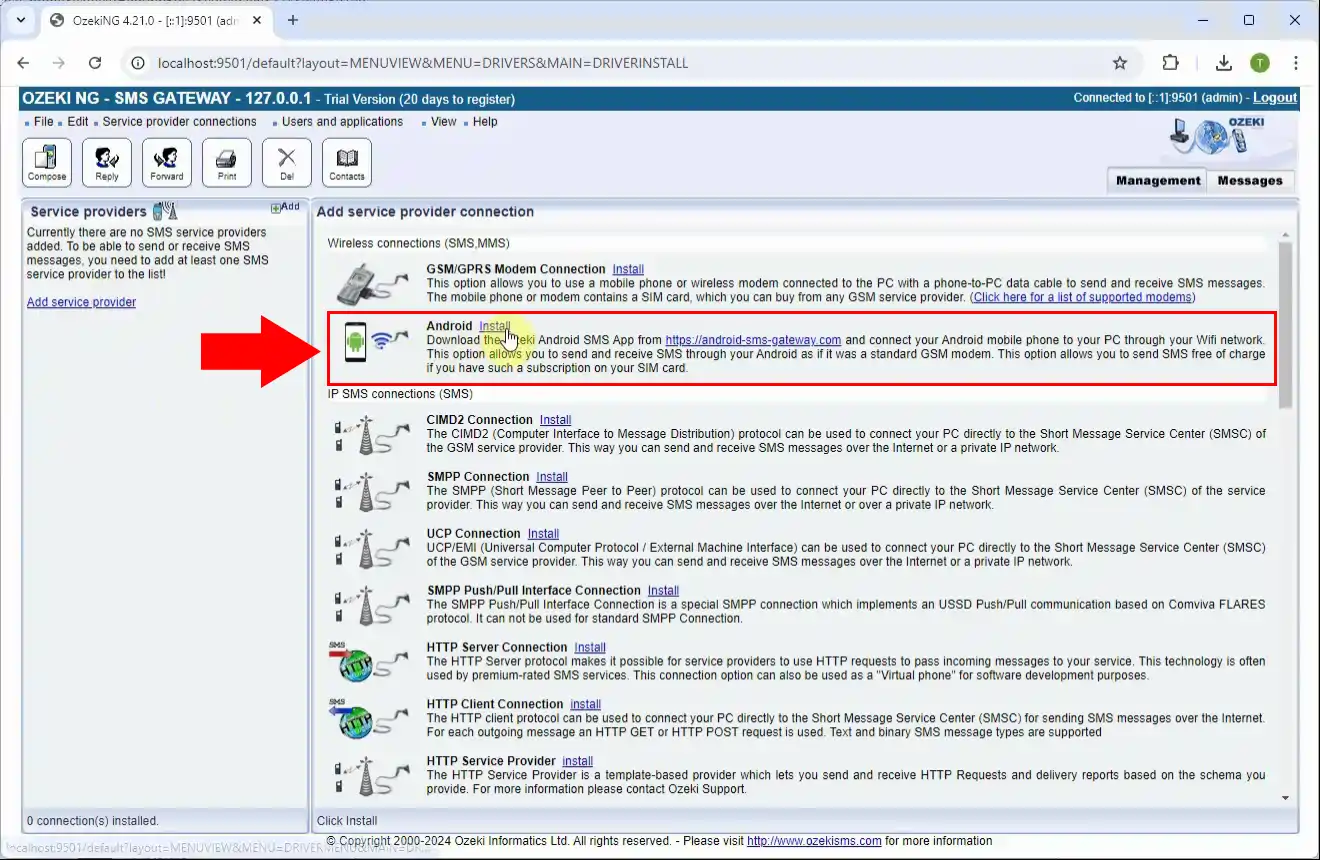Screen dimensions: 1320x860
Task: Click the scrollbar down arrow in main panel
Action: click(x=1286, y=798)
